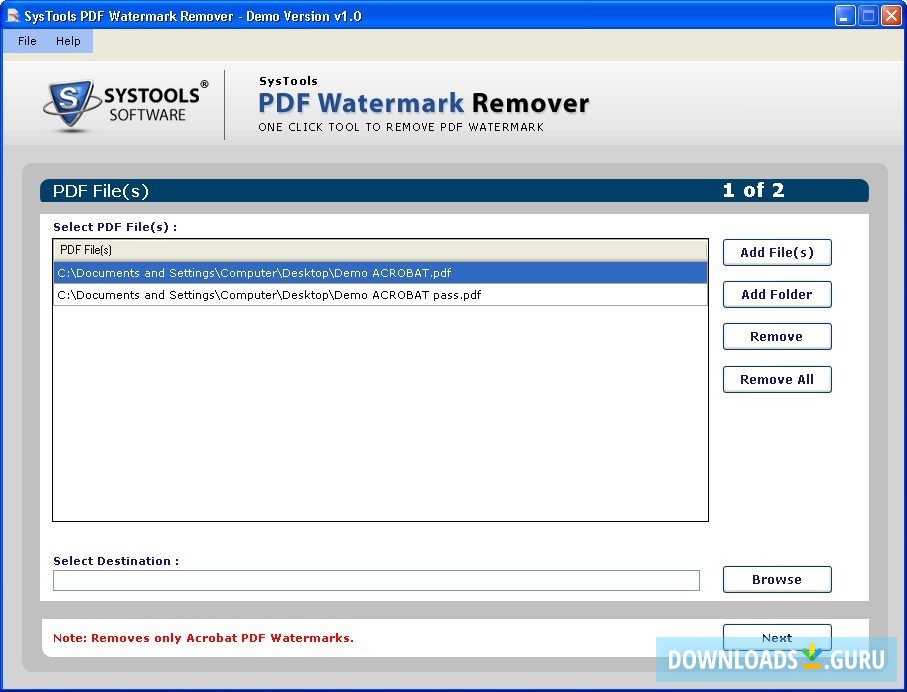Screen dimensions: 907x692
Task: Click the 'PDF Watermark Remover' heading text
Action: click(x=423, y=103)
